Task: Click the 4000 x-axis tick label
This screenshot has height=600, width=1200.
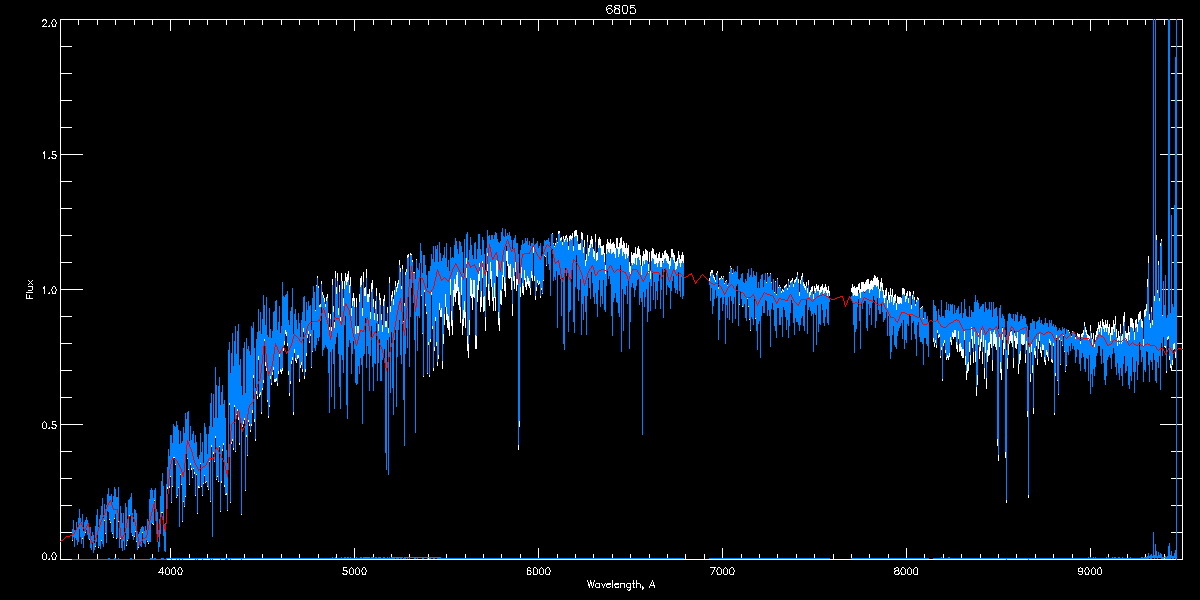Action: pos(170,572)
